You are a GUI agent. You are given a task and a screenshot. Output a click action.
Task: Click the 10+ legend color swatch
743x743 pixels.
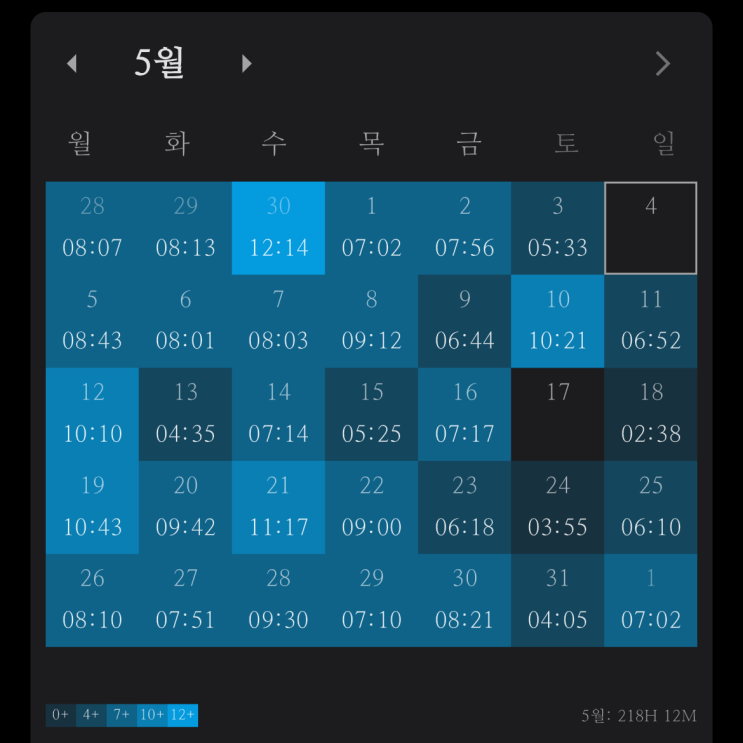click(152, 715)
